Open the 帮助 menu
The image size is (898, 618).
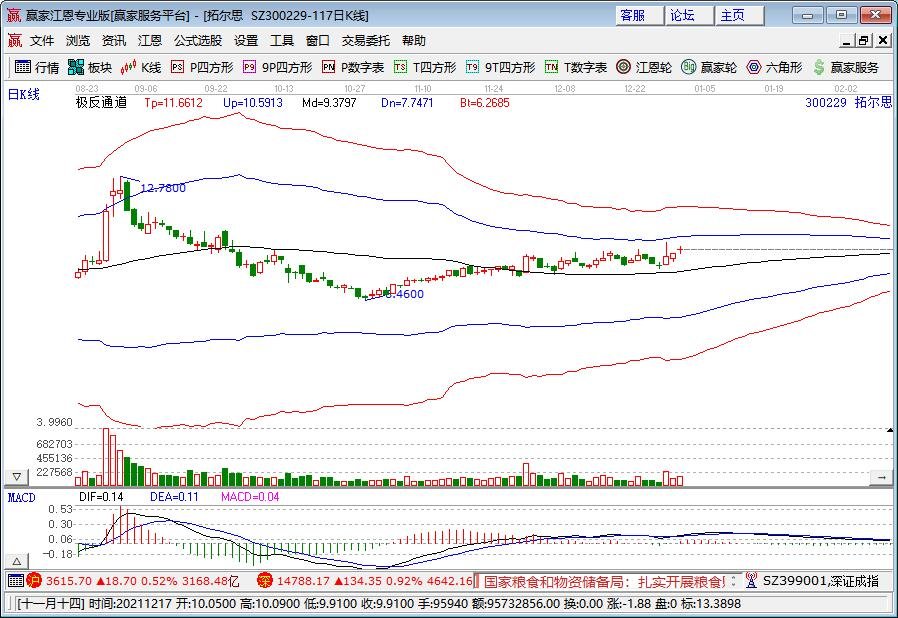click(413, 40)
